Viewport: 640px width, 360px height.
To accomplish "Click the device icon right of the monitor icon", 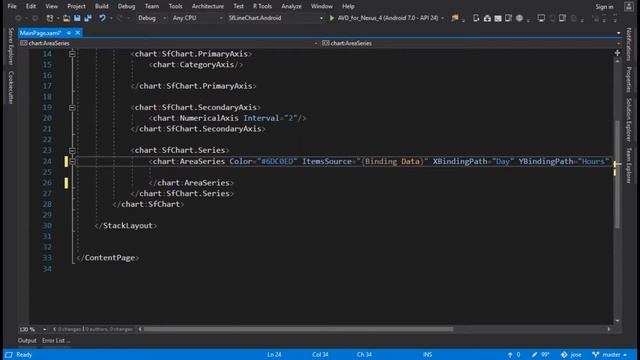I will pos(552,18).
